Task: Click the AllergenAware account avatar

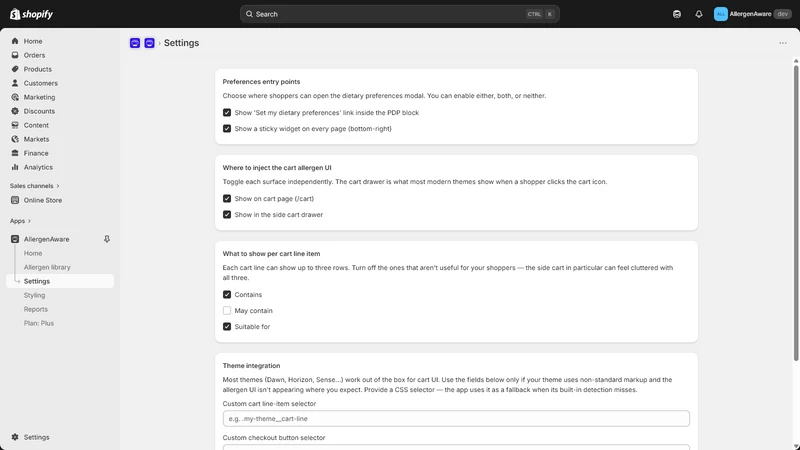Action: (x=720, y=14)
